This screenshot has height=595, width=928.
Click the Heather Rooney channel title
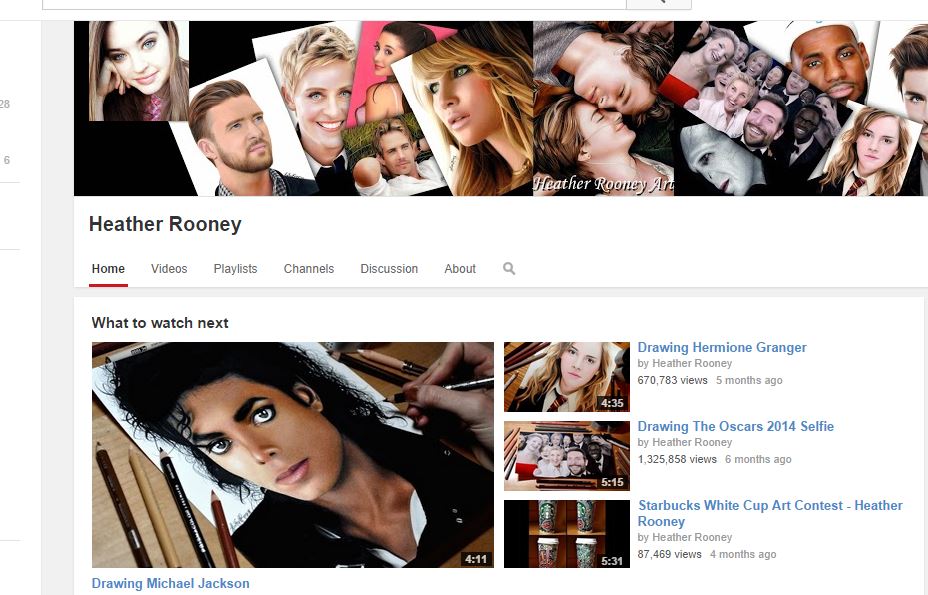[165, 224]
